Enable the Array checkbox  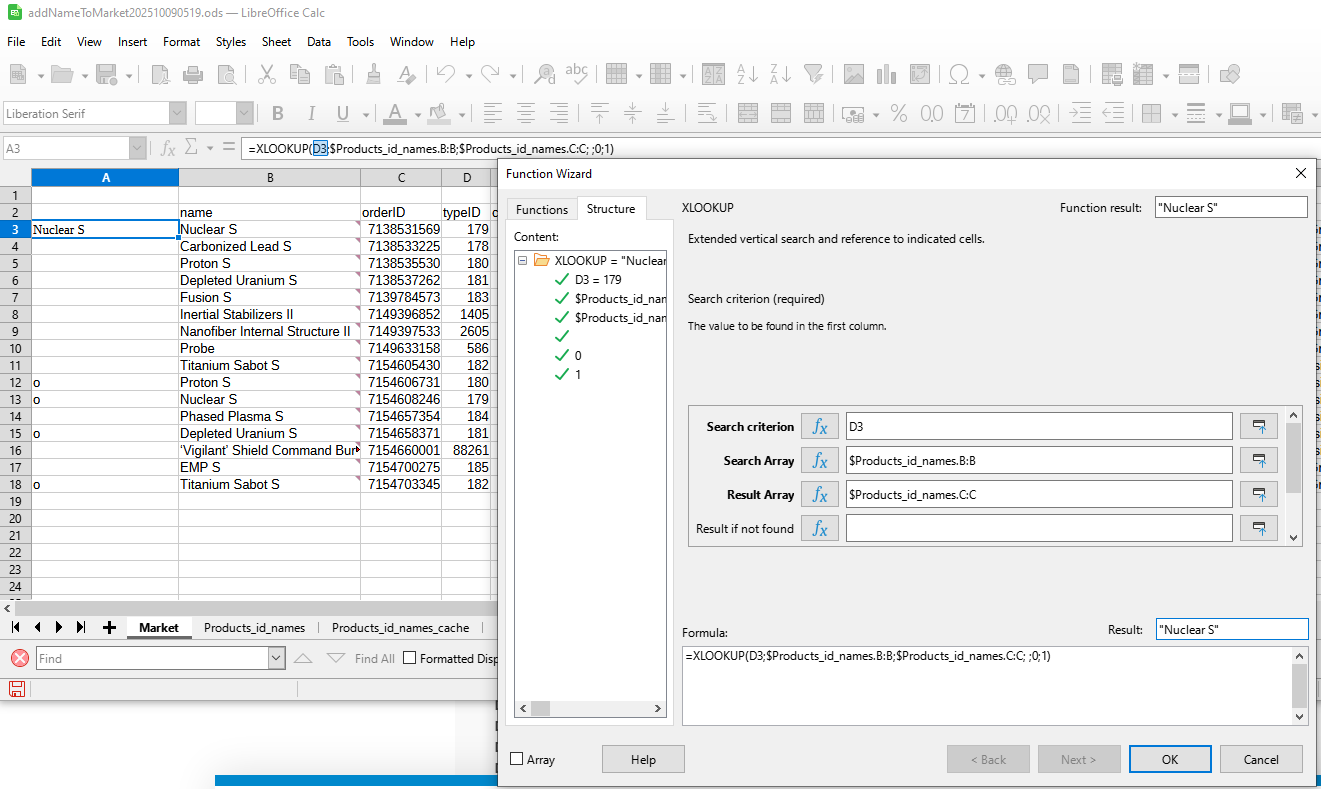pos(517,759)
